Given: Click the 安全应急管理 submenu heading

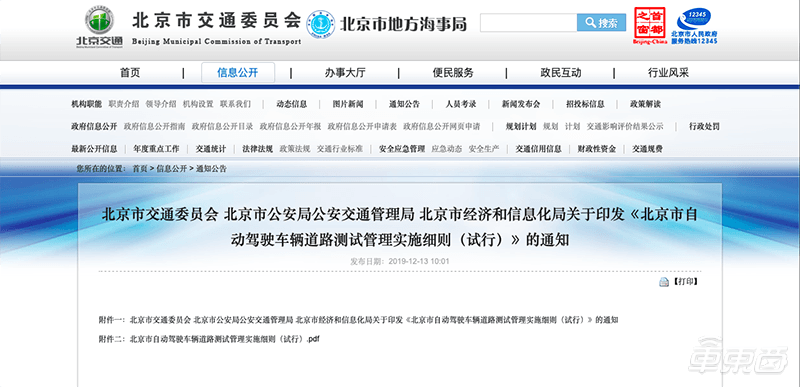Looking at the screenshot, I should (402, 149).
